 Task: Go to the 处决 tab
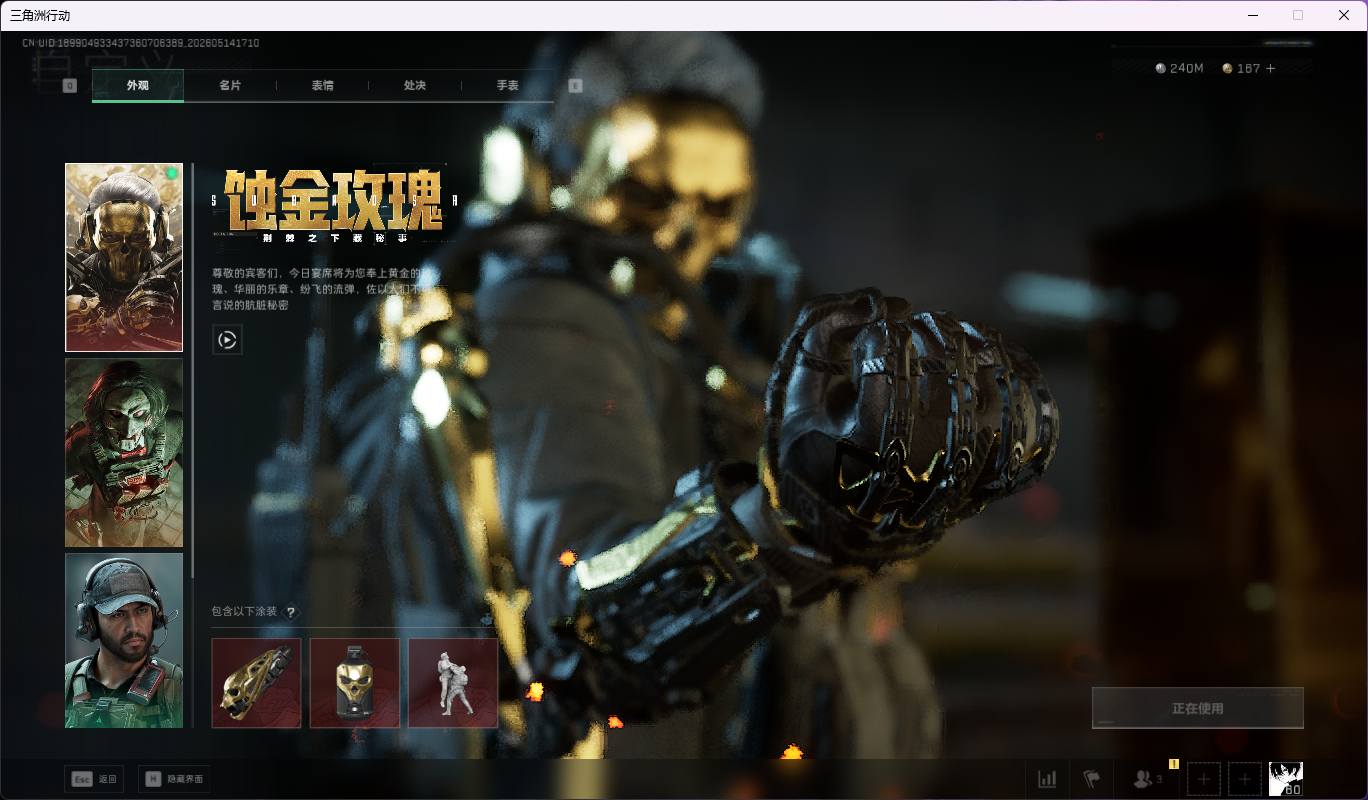pyautogui.click(x=415, y=86)
